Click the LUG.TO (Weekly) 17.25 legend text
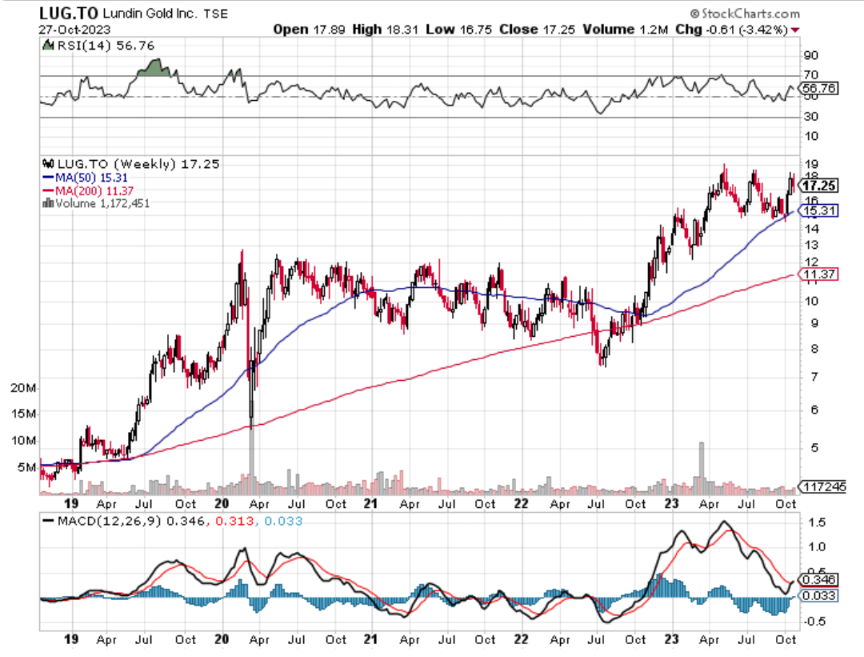Viewport: 864px width, 657px height. click(138, 164)
